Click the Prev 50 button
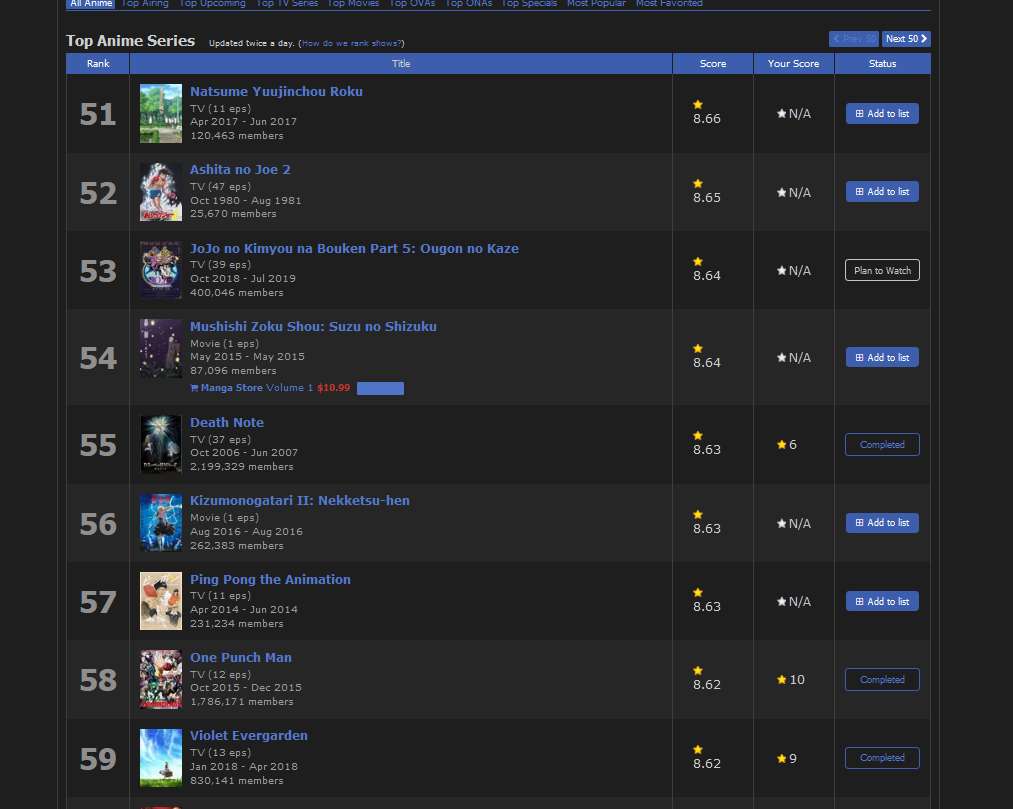The width and height of the screenshot is (1013, 809). pyautogui.click(x=854, y=39)
